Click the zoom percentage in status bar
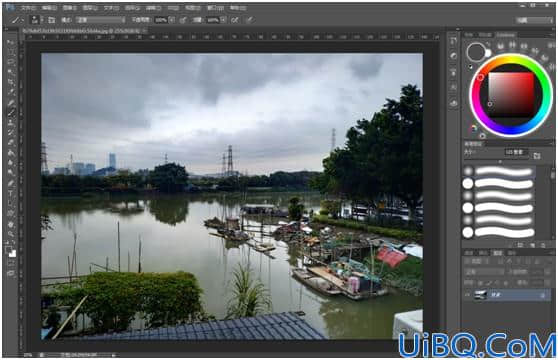The width and height of the screenshot is (558, 360). [x=28, y=355]
